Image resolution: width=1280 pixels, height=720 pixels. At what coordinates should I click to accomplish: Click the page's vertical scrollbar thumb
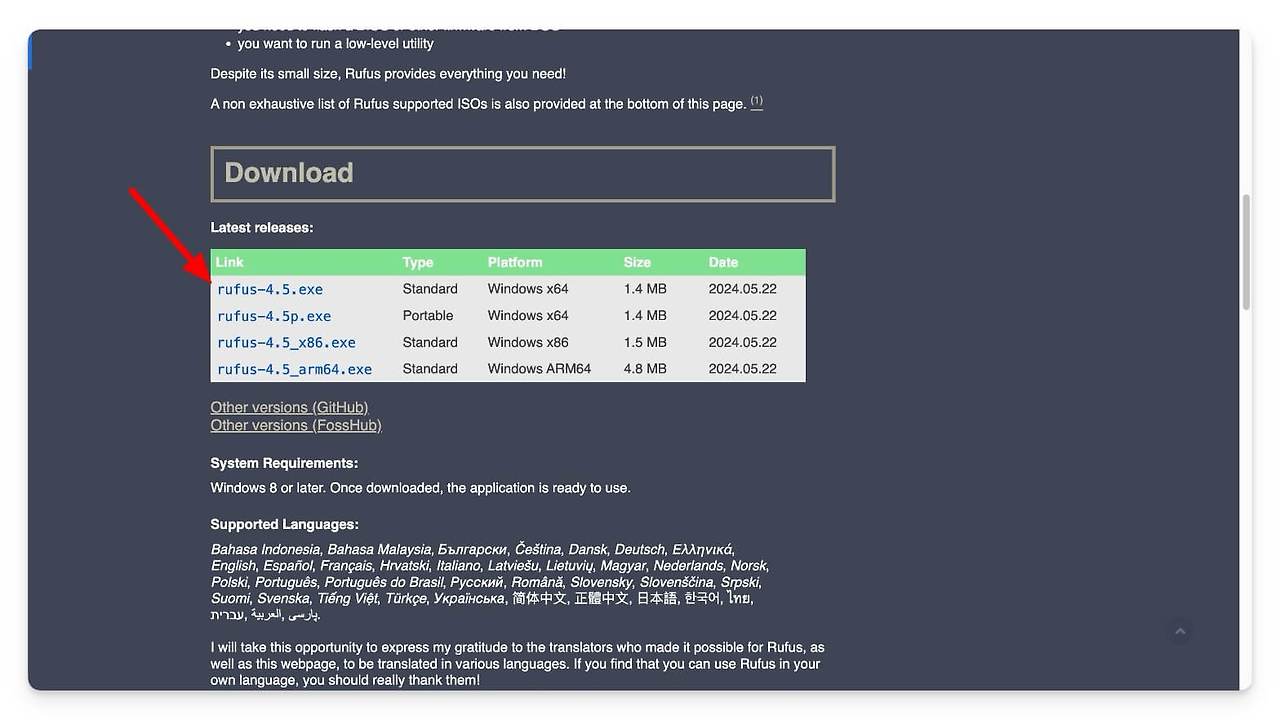pyautogui.click(x=1246, y=252)
